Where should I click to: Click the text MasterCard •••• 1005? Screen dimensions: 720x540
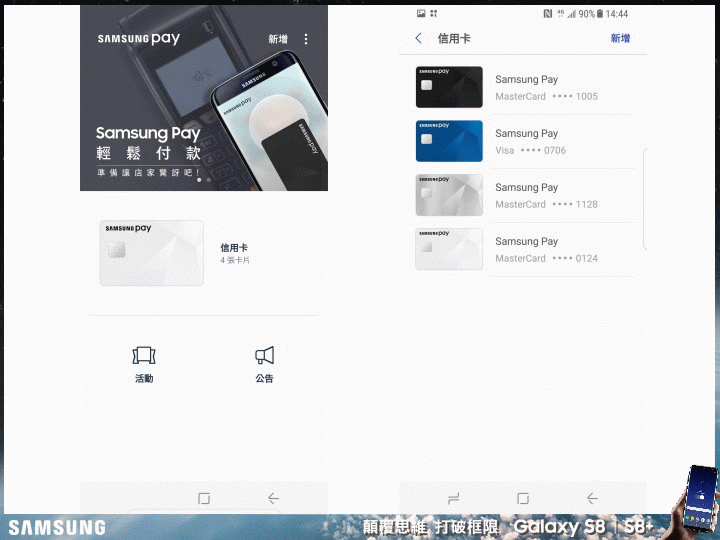(546, 96)
